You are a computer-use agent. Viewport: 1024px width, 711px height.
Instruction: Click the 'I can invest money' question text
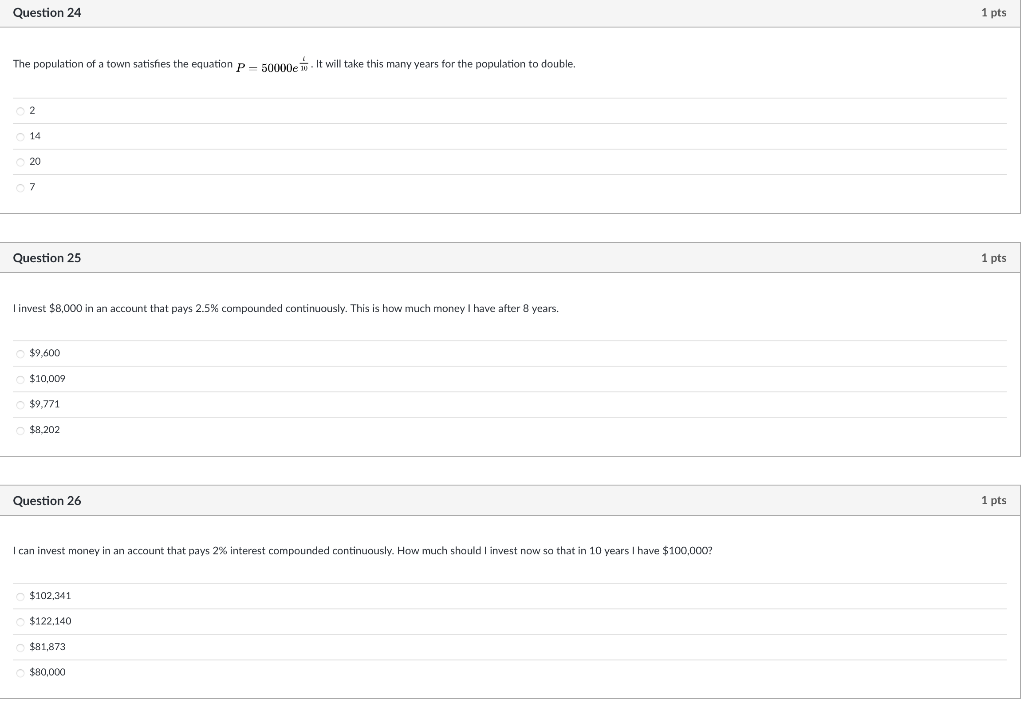click(362, 551)
